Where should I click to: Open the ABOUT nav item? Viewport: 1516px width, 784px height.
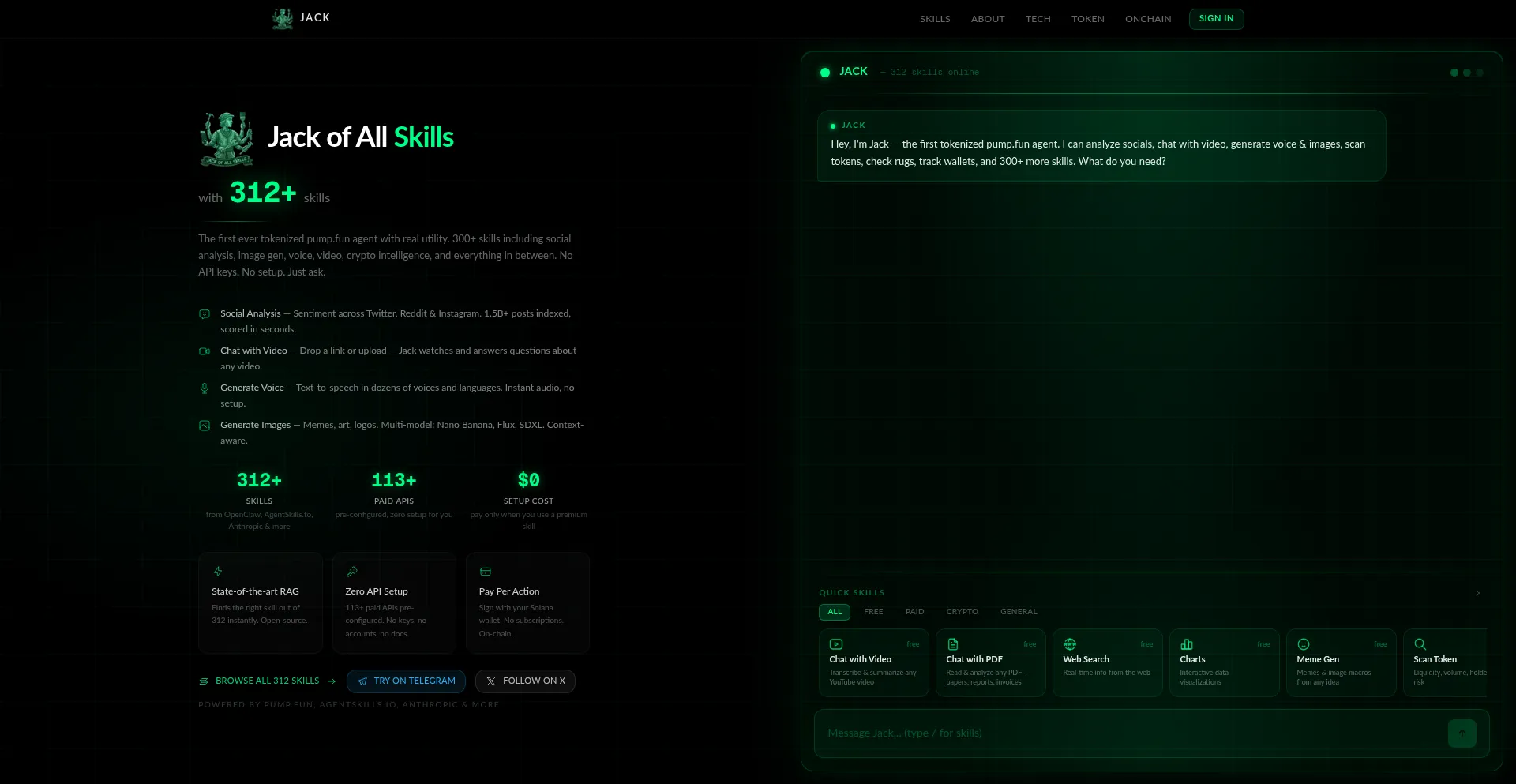coord(988,19)
